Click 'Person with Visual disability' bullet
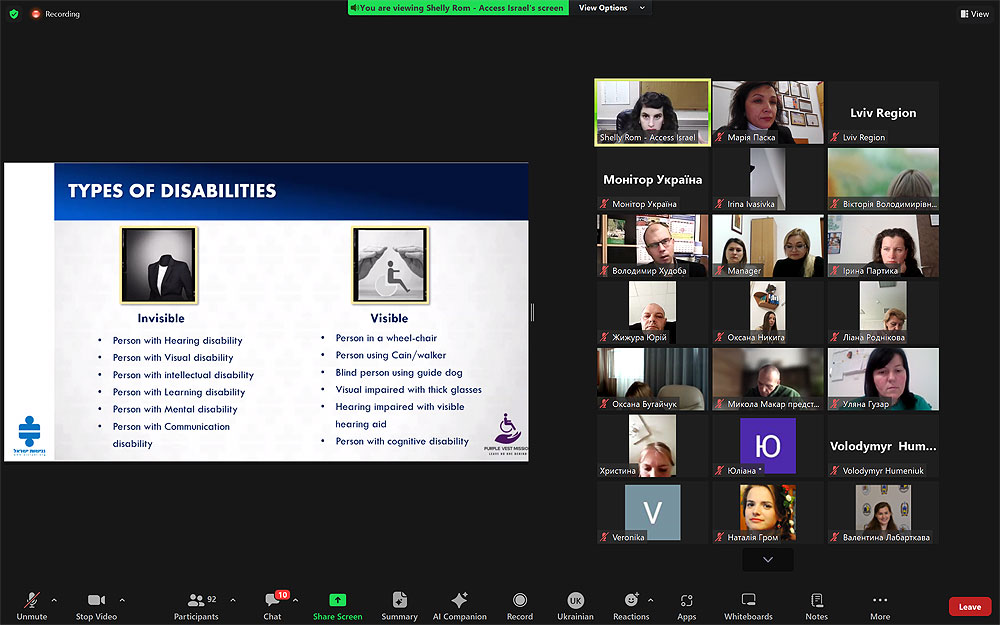The height and width of the screenshot is (625, 1000). pyautogui.click(x=173, y=358)
